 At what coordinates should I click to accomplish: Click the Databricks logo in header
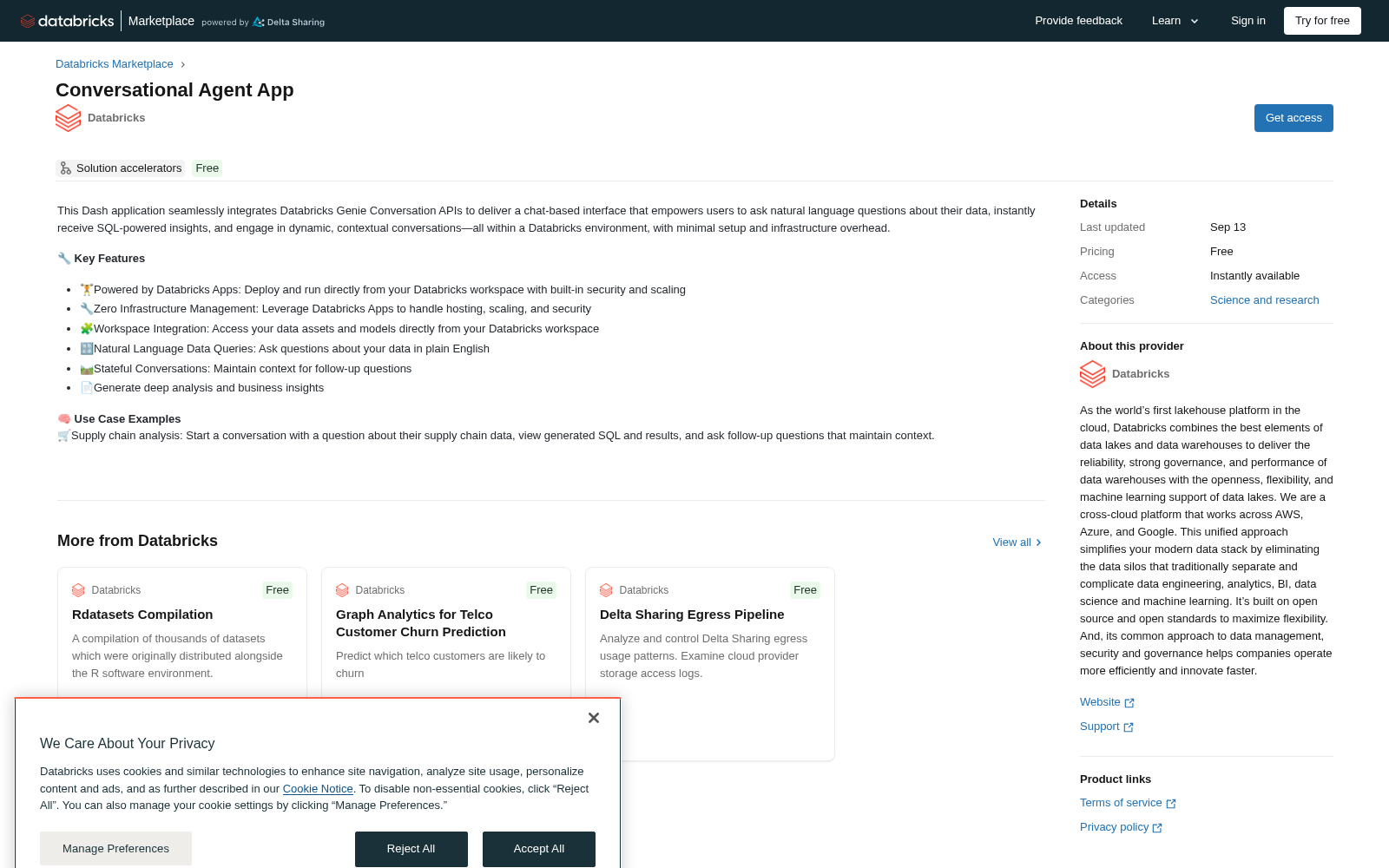coord(67,21)
